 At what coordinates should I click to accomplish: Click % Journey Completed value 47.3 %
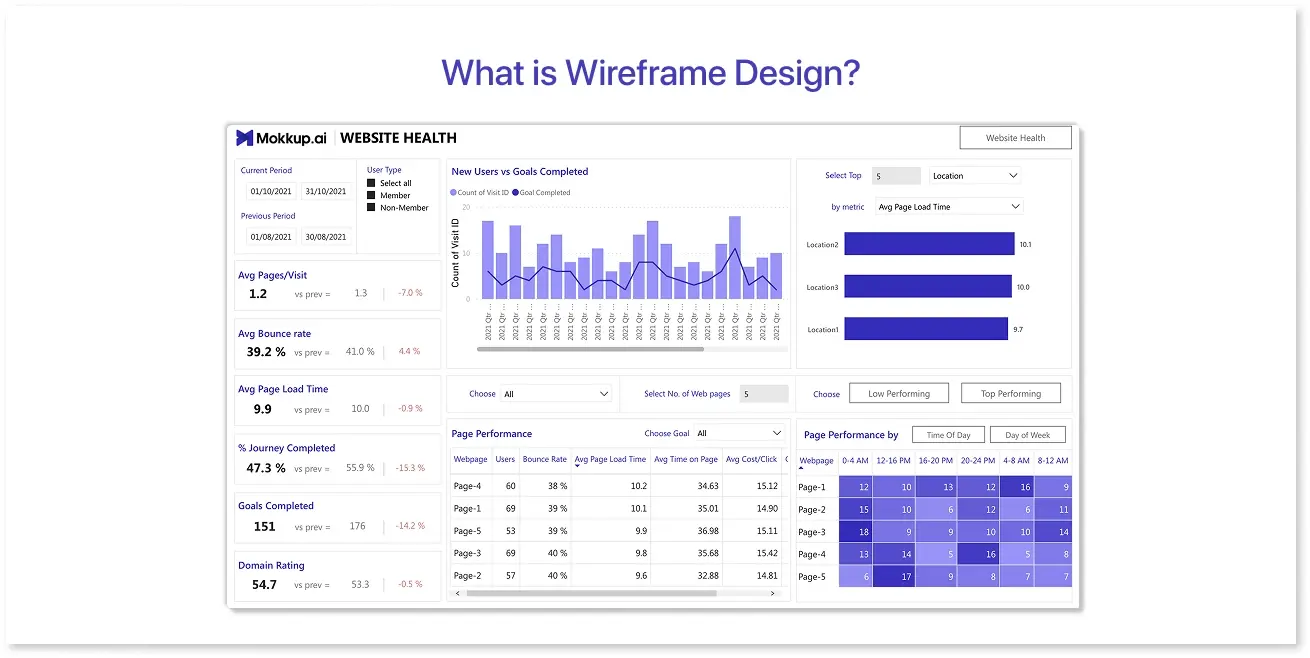(x=266, y=468)
